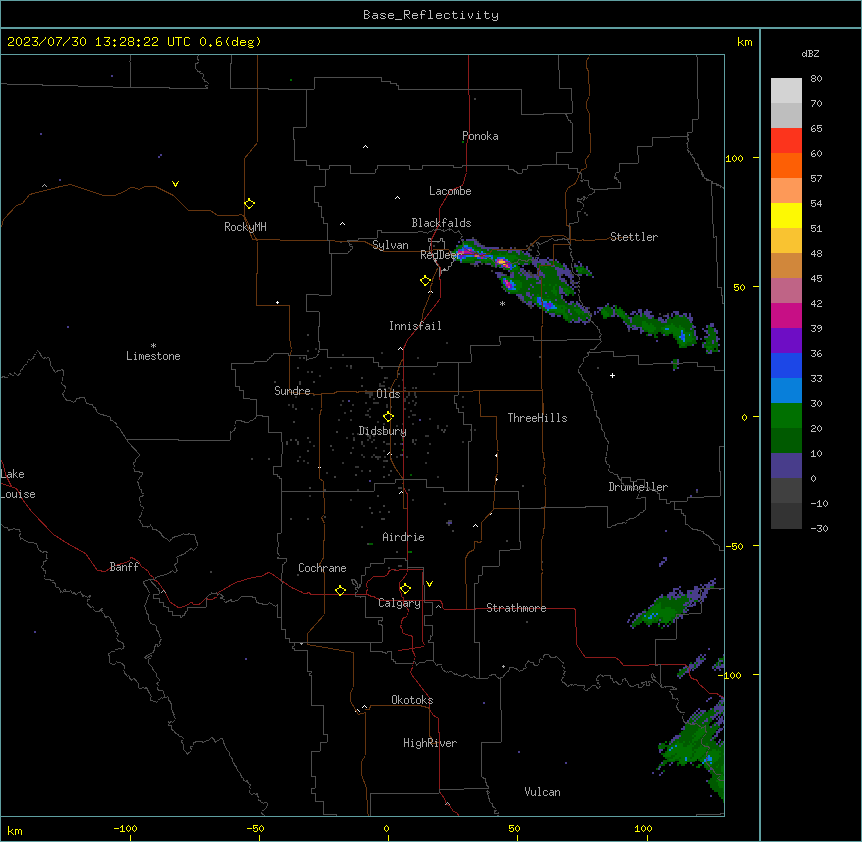Select the bright yellow 54-51 dBZ swatch
This screenshot has height=842, width=862.
(786, 215)
